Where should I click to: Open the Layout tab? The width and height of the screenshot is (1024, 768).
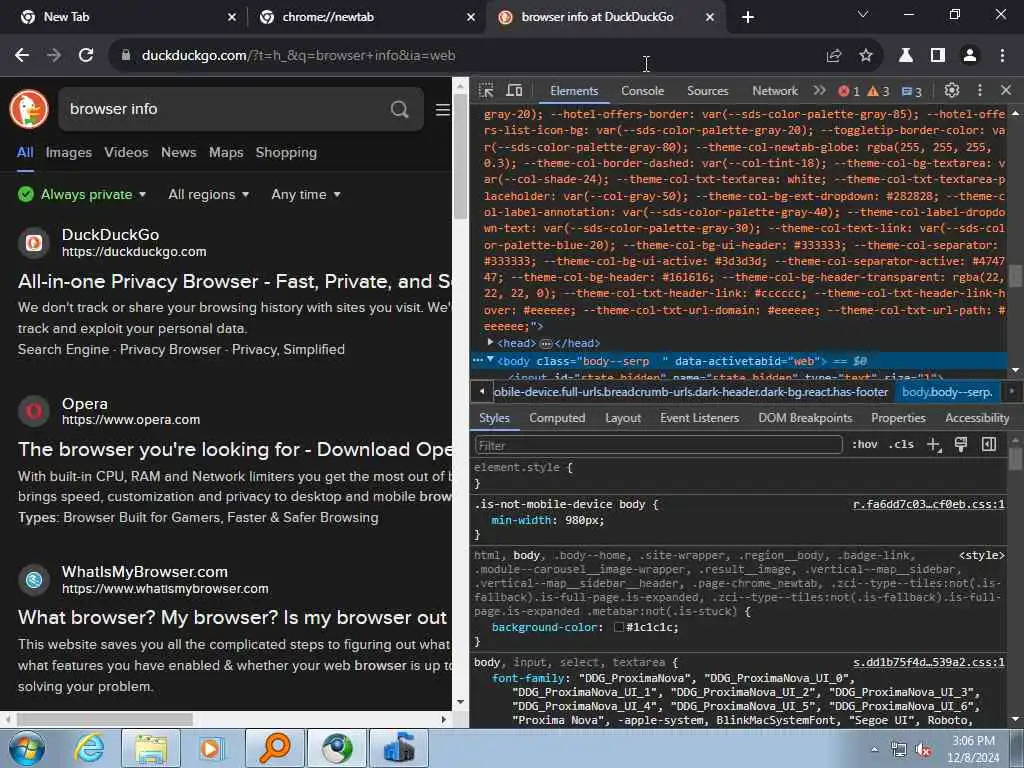pyautogui.click(x=622, y=418)
